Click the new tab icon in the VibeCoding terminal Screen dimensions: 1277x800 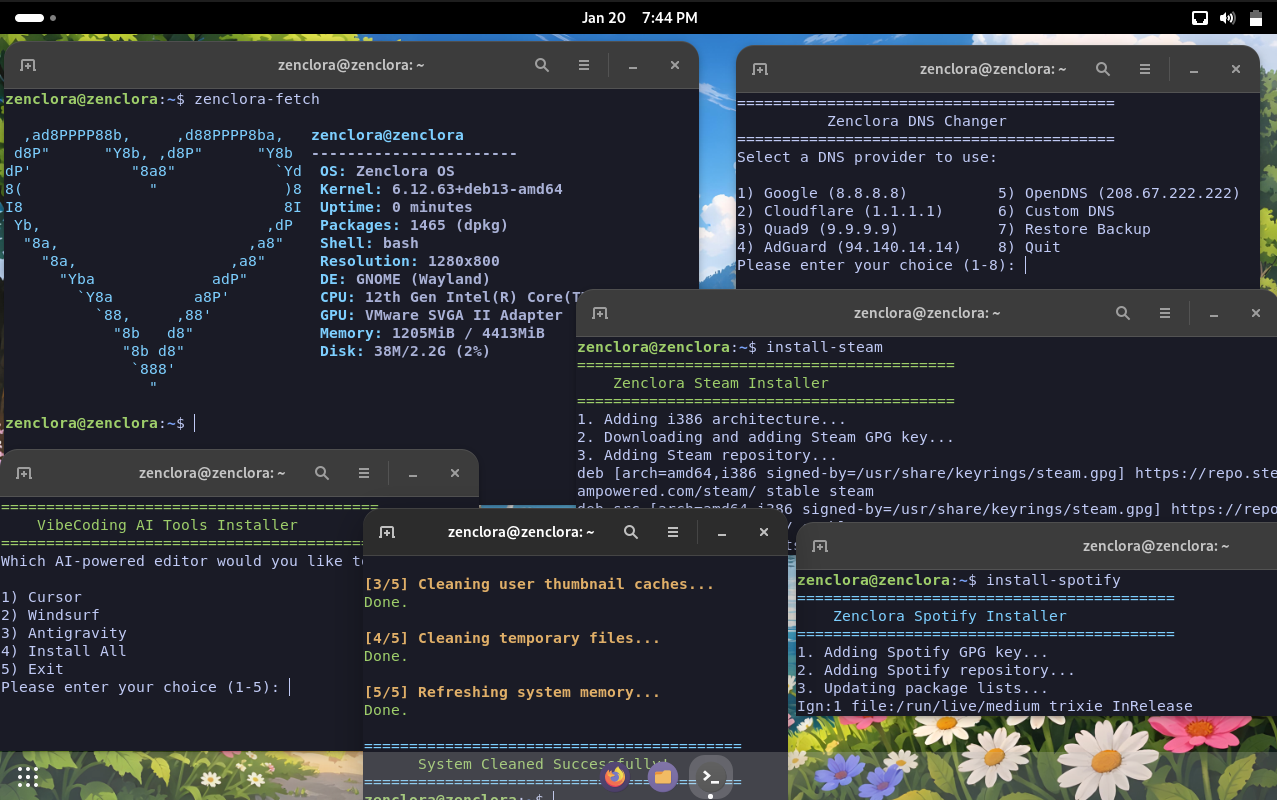pos(24,472)
